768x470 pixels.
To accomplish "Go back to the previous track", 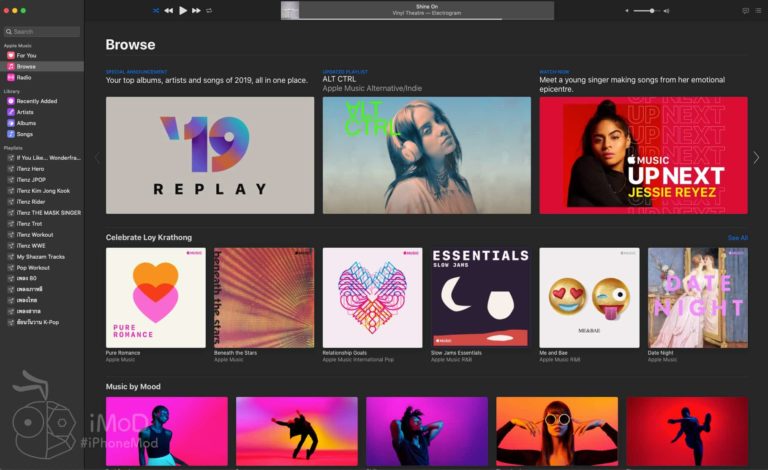I will [168, 10].
